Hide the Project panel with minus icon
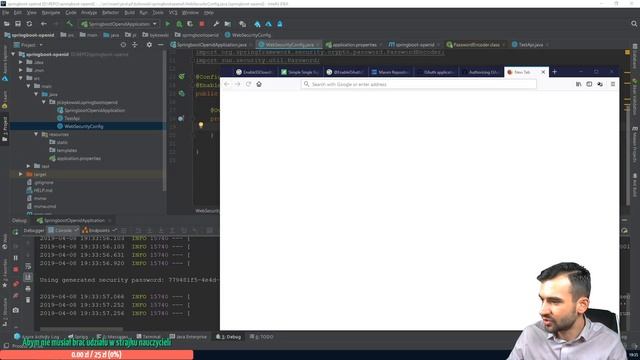Screen dimensions: 640x360 point(161,44)
